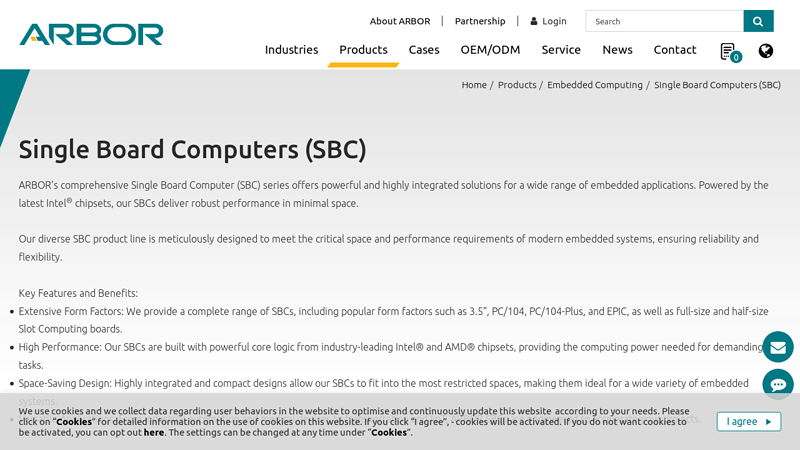This screenshot has width=800, height=450.
Task: Click the search magnifier button
Action: pyautogui.click(x=758, y=21)
